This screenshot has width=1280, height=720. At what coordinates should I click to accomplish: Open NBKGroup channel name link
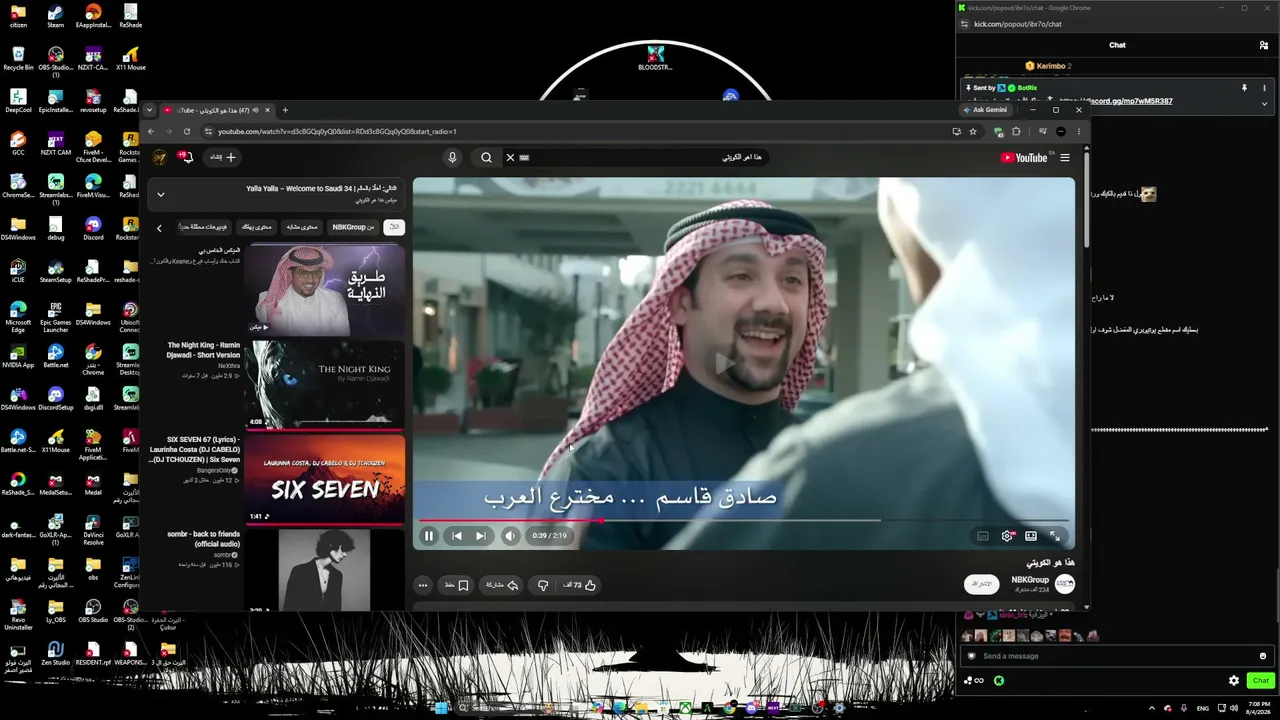point(1030,580)
